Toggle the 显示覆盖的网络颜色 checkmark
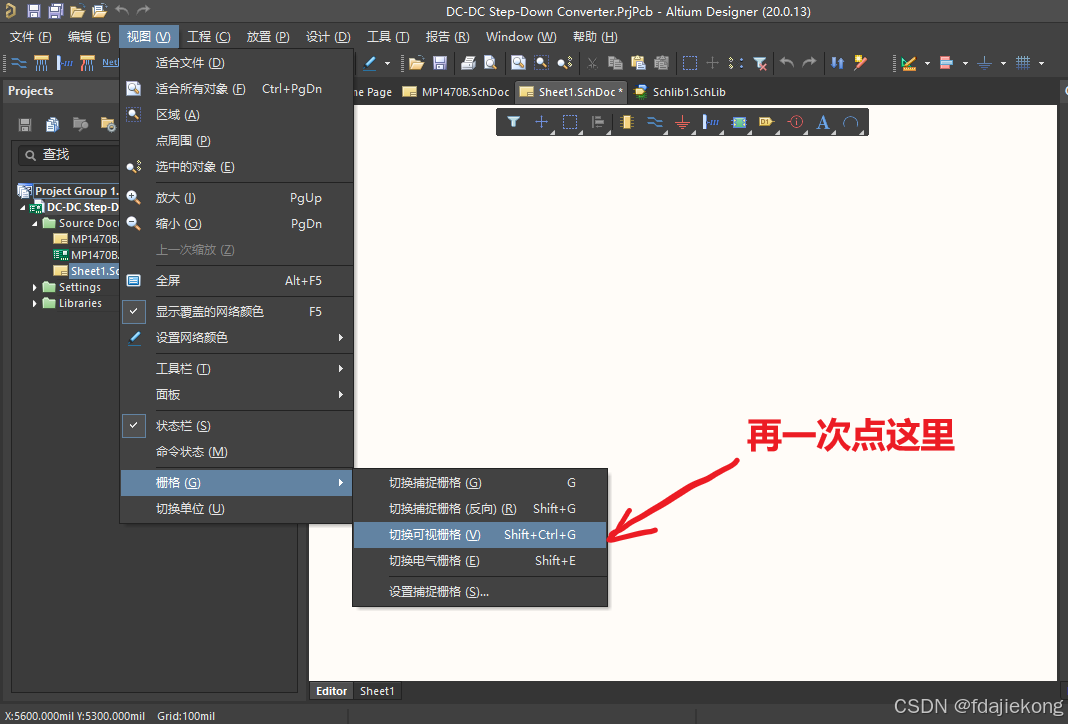The width and height of the screenshot is (1068, 724). 134,311
